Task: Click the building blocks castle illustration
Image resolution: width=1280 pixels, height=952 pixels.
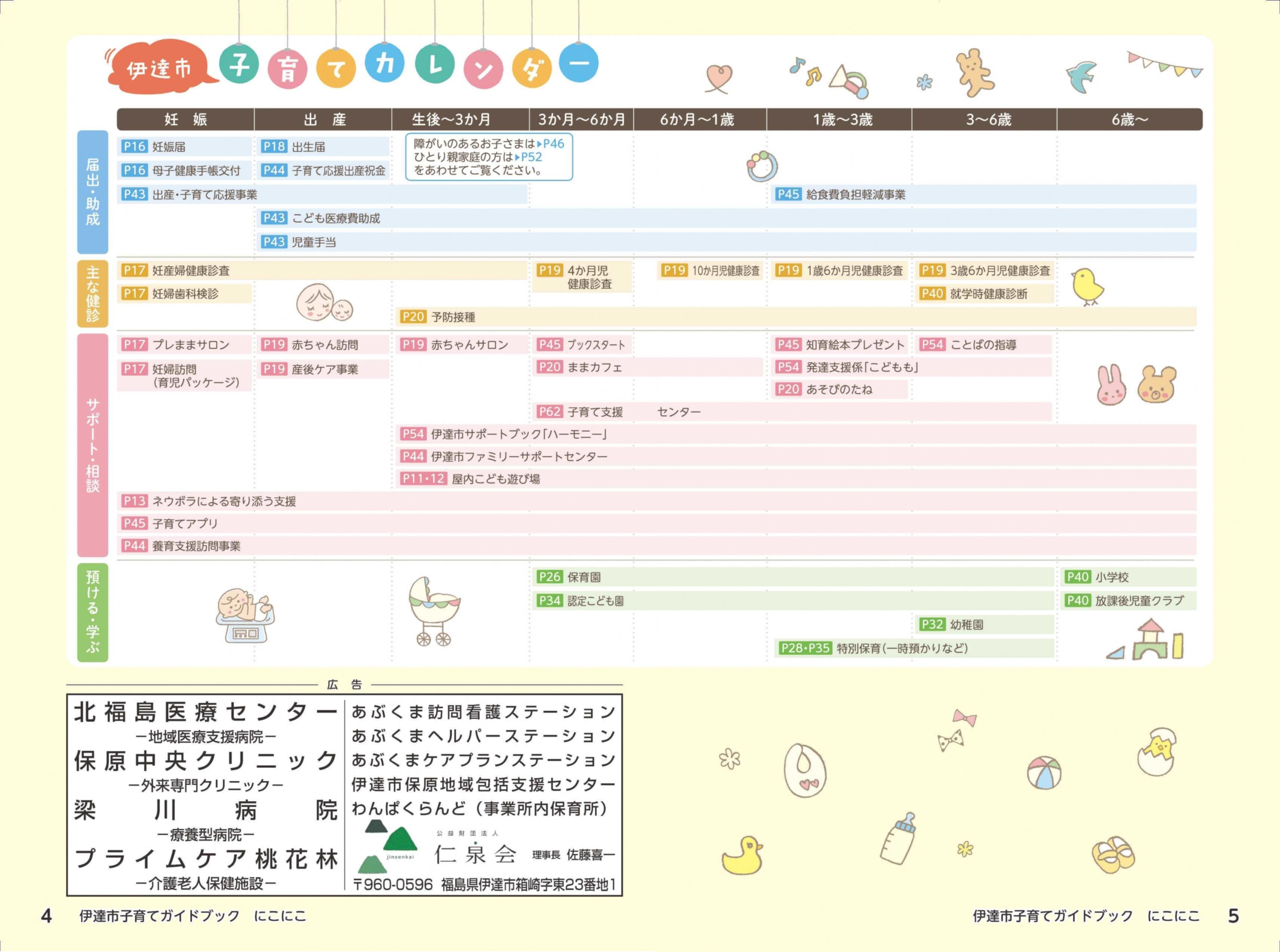Action: 1145,639
